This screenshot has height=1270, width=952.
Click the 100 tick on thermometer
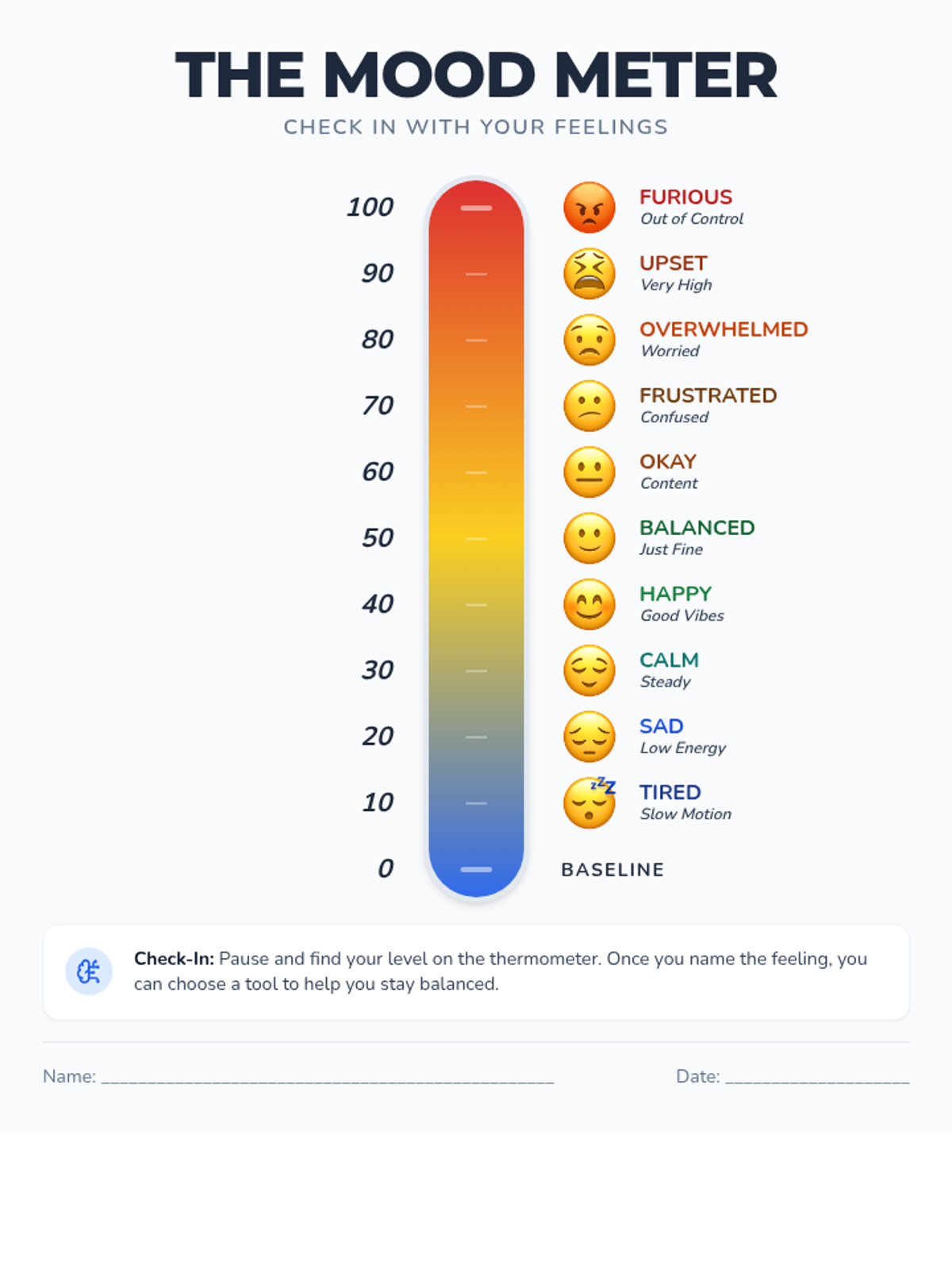click(476, 208)
